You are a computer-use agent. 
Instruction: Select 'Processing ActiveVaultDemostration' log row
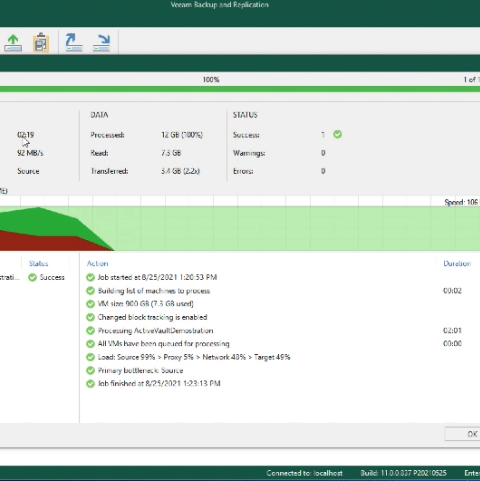tap(283, 330)
